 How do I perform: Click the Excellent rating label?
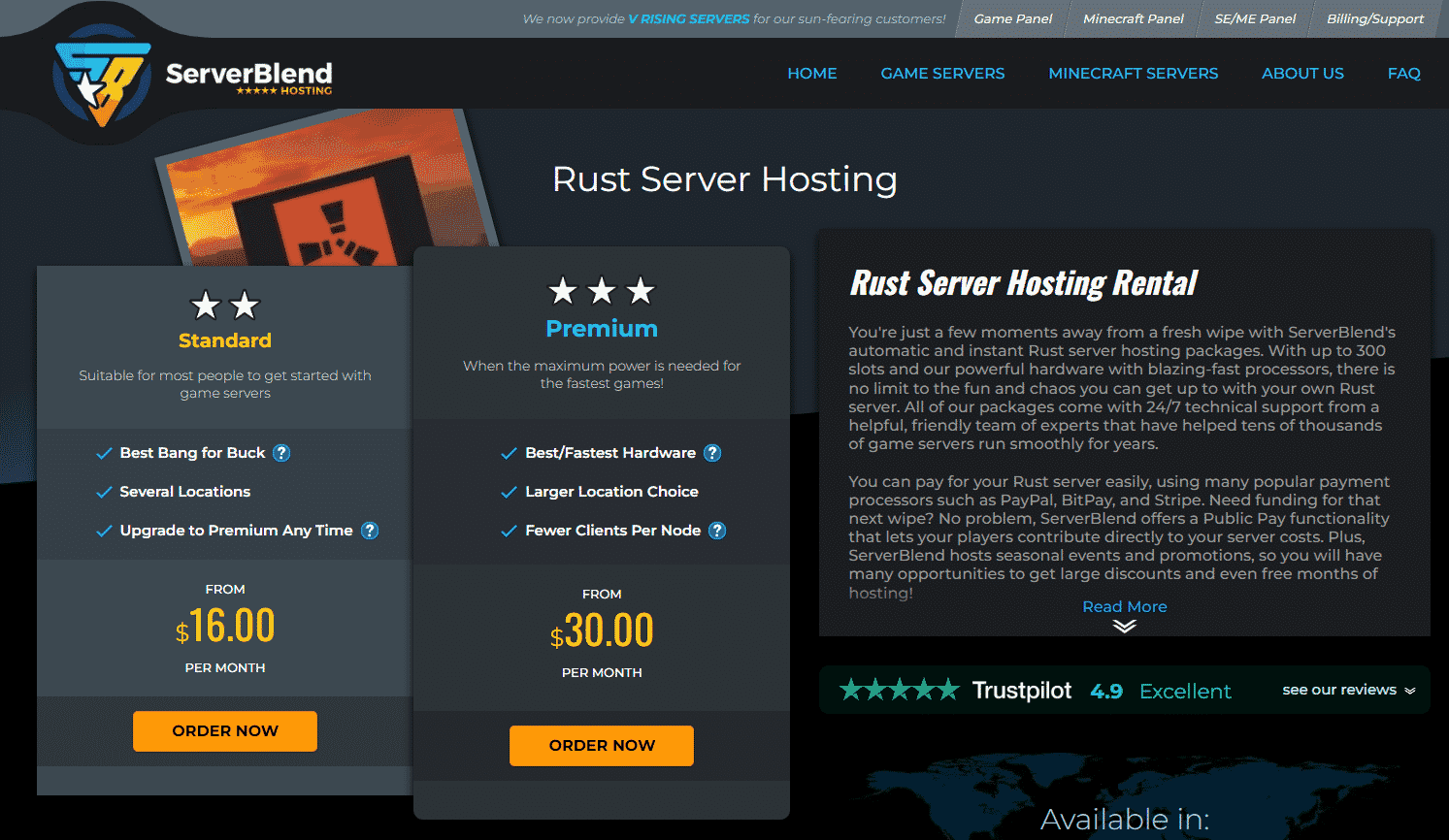pos(1185,691)
